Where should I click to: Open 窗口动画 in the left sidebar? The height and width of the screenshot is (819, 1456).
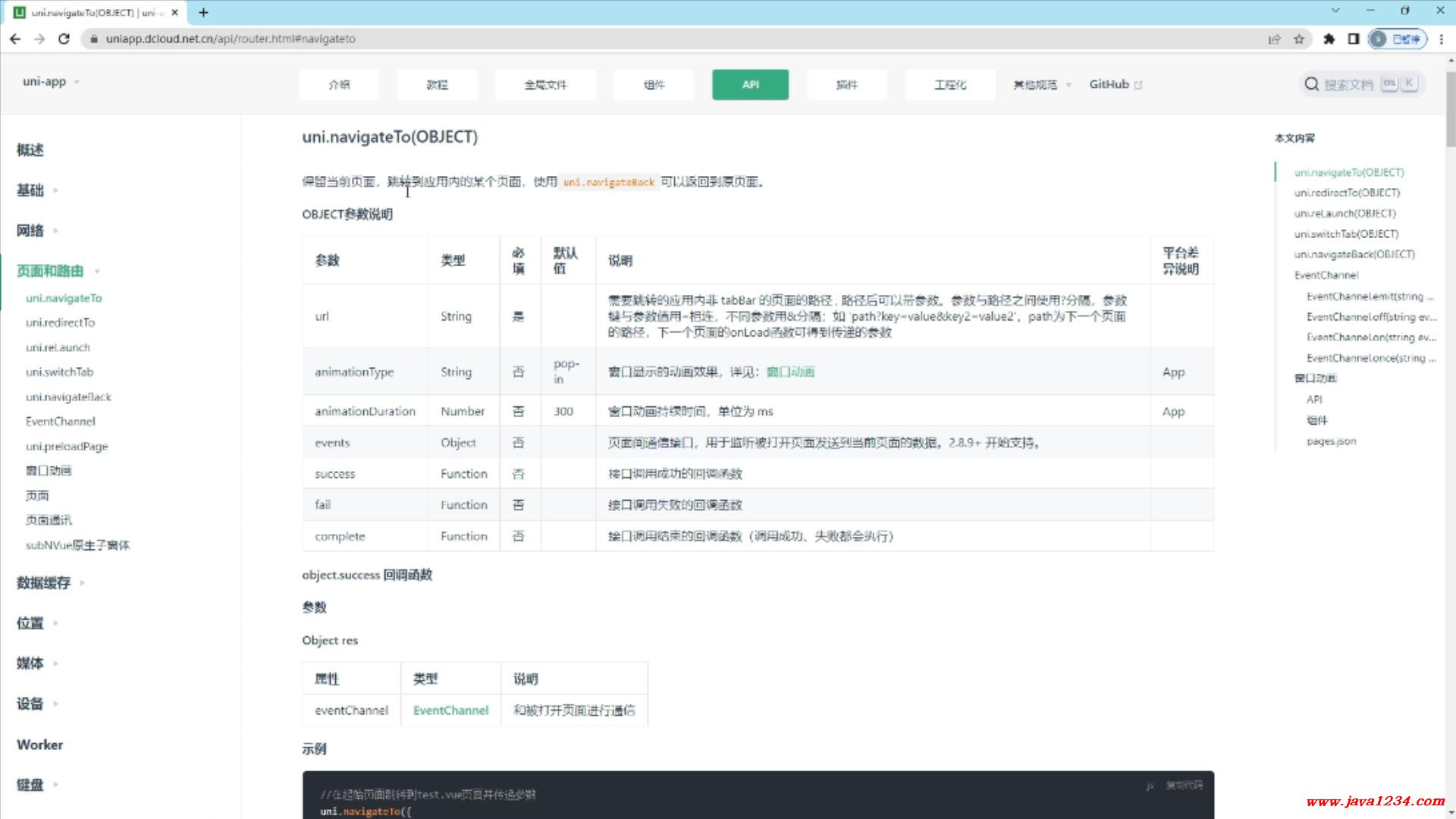coord(49,470)
